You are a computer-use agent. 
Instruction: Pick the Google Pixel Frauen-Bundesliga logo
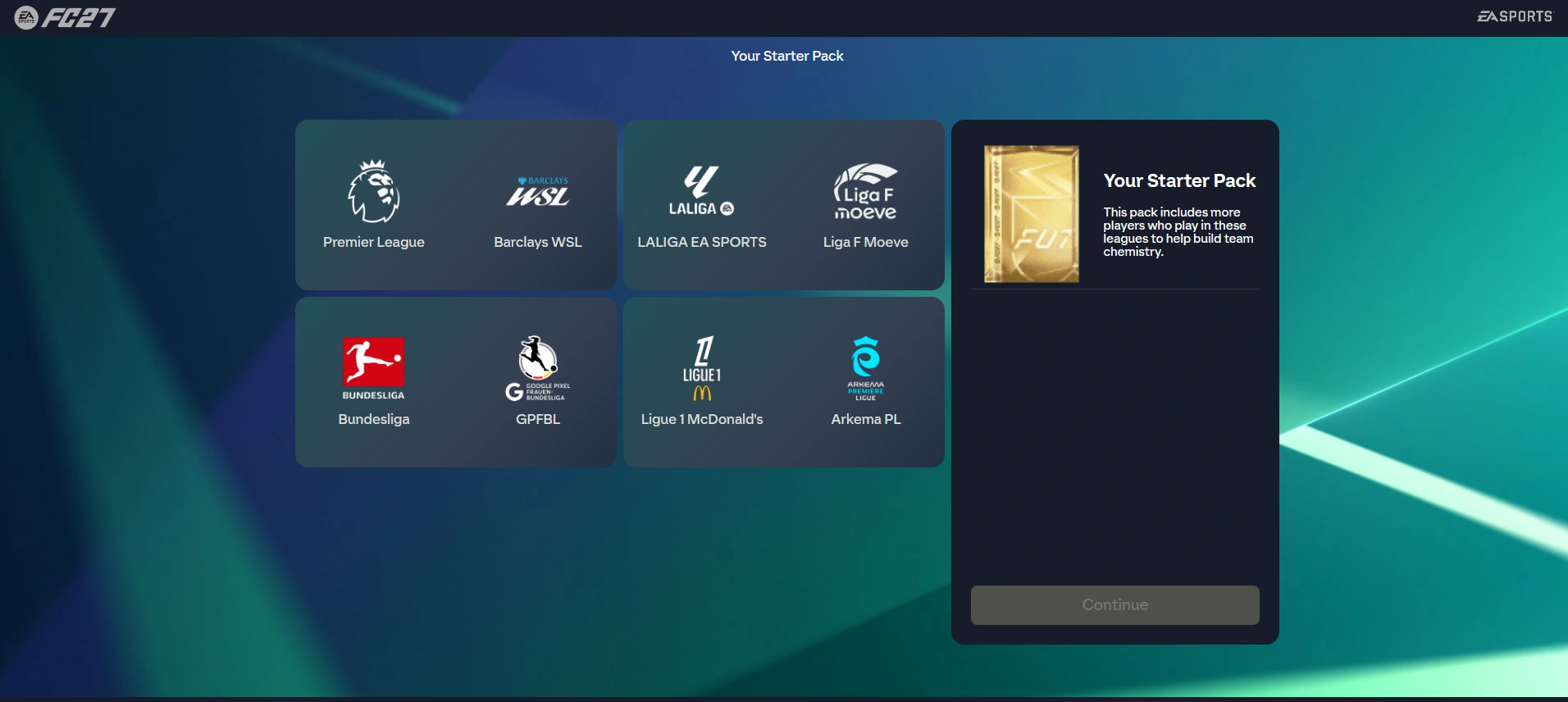[538, 368]
